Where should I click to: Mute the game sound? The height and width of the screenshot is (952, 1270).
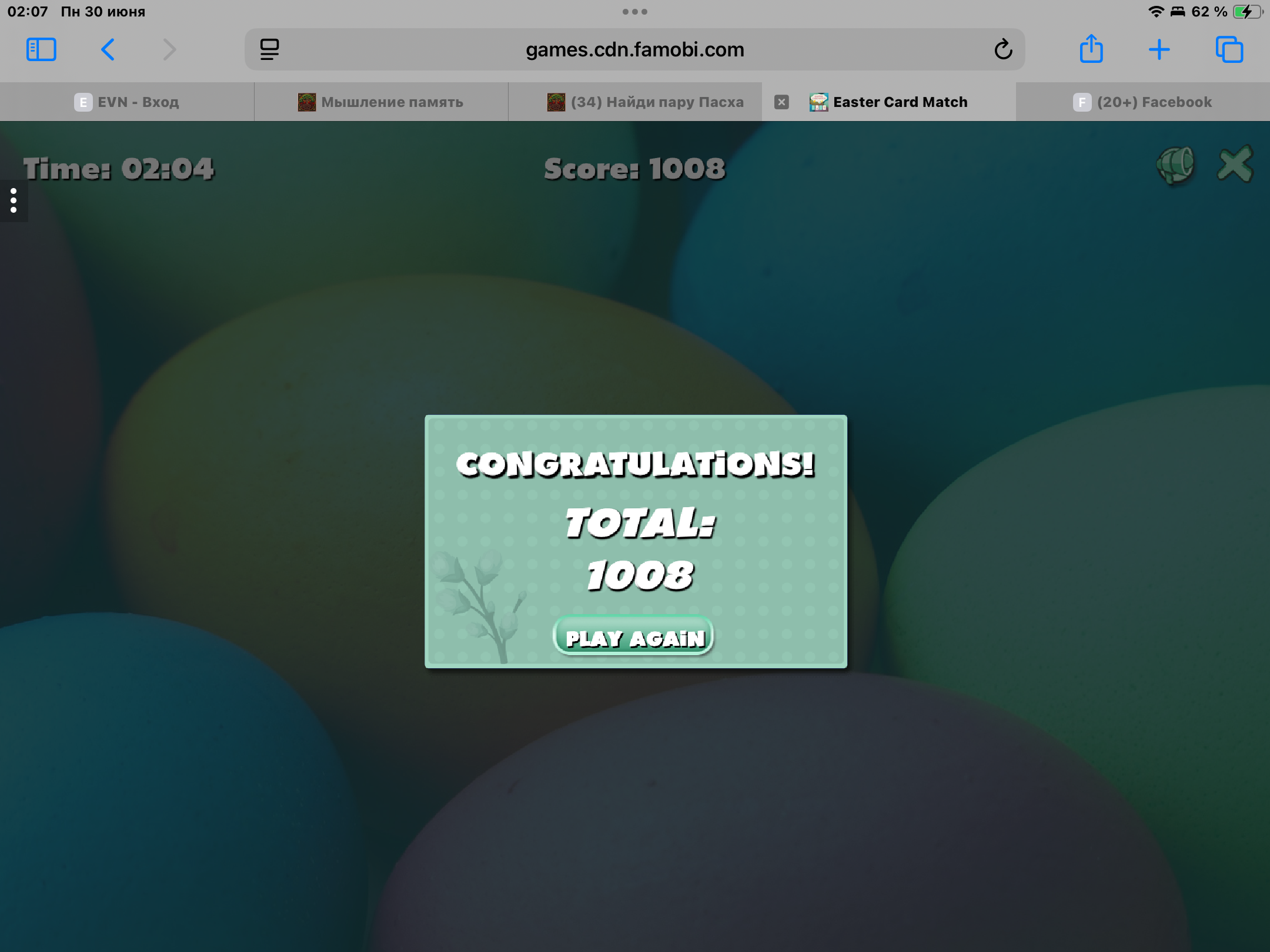[x=1175, y=166]
